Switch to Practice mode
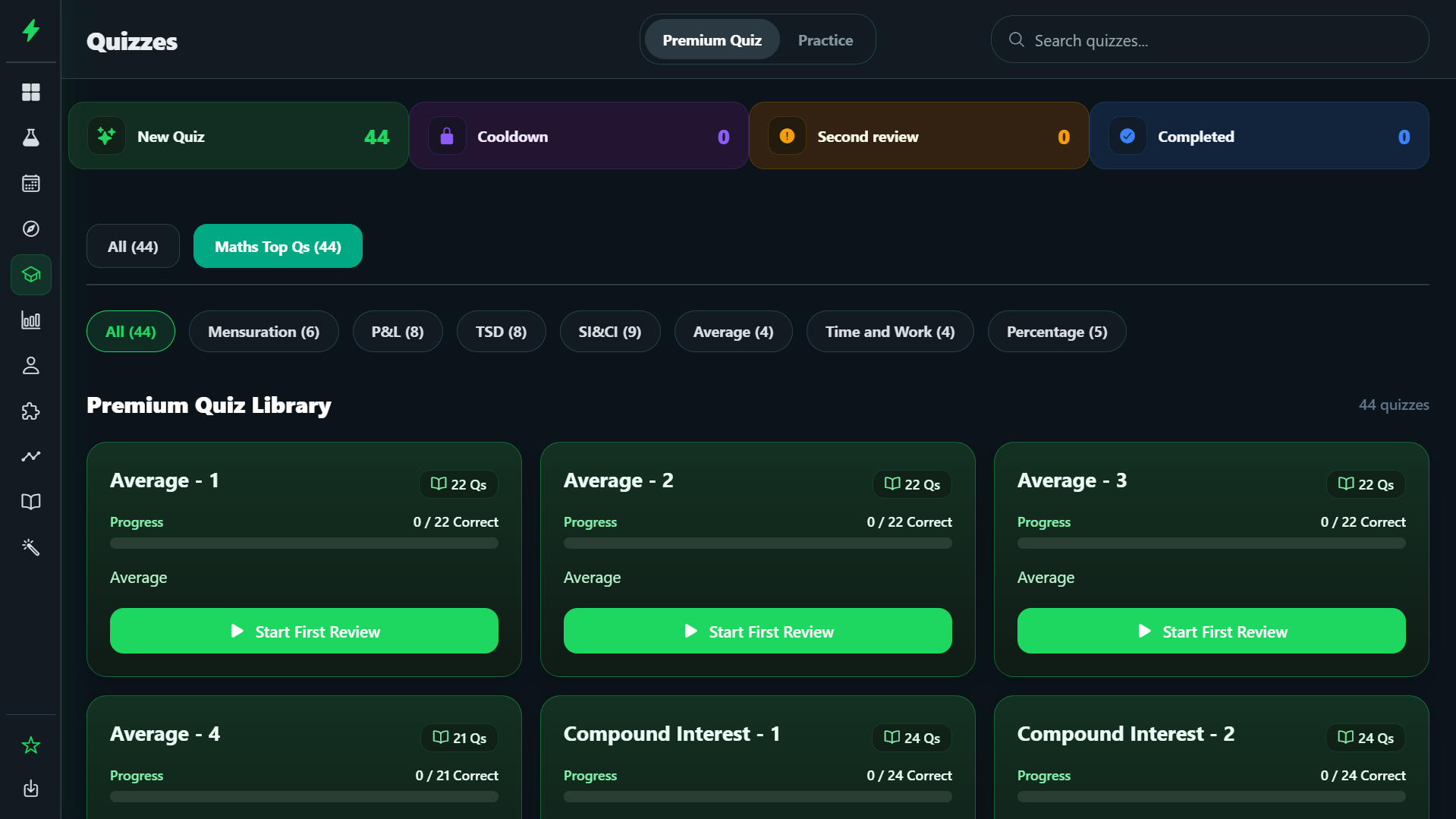This screenshot has height=819, width=1456. click(825, 40)
